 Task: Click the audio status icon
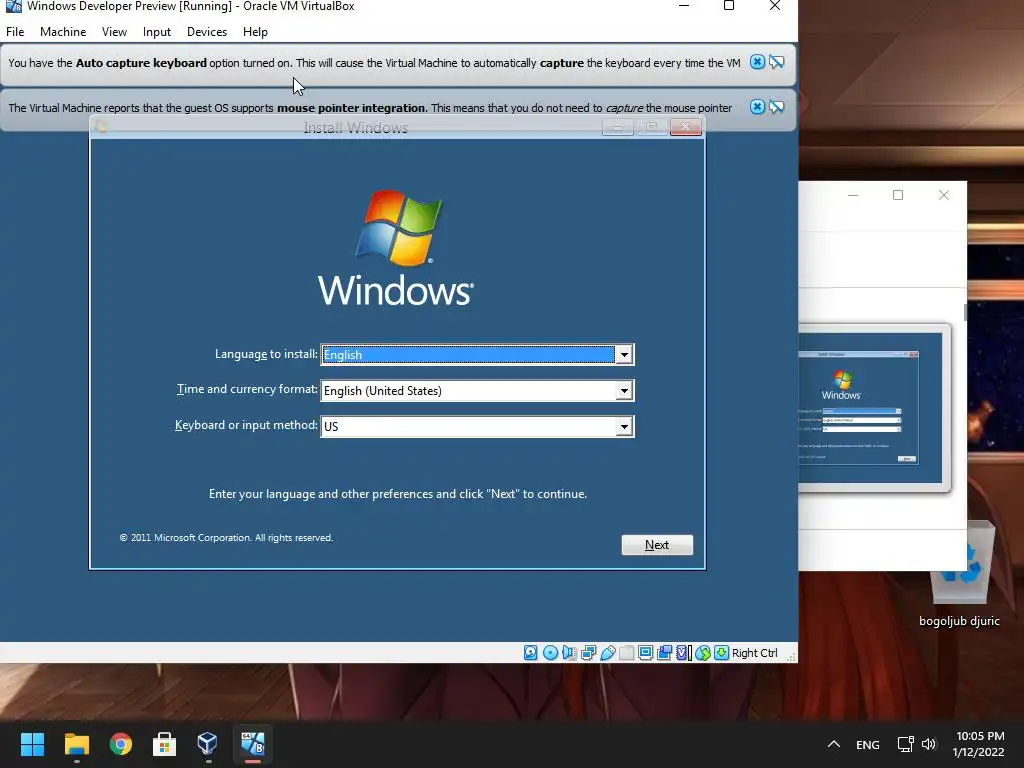point(569,652)
